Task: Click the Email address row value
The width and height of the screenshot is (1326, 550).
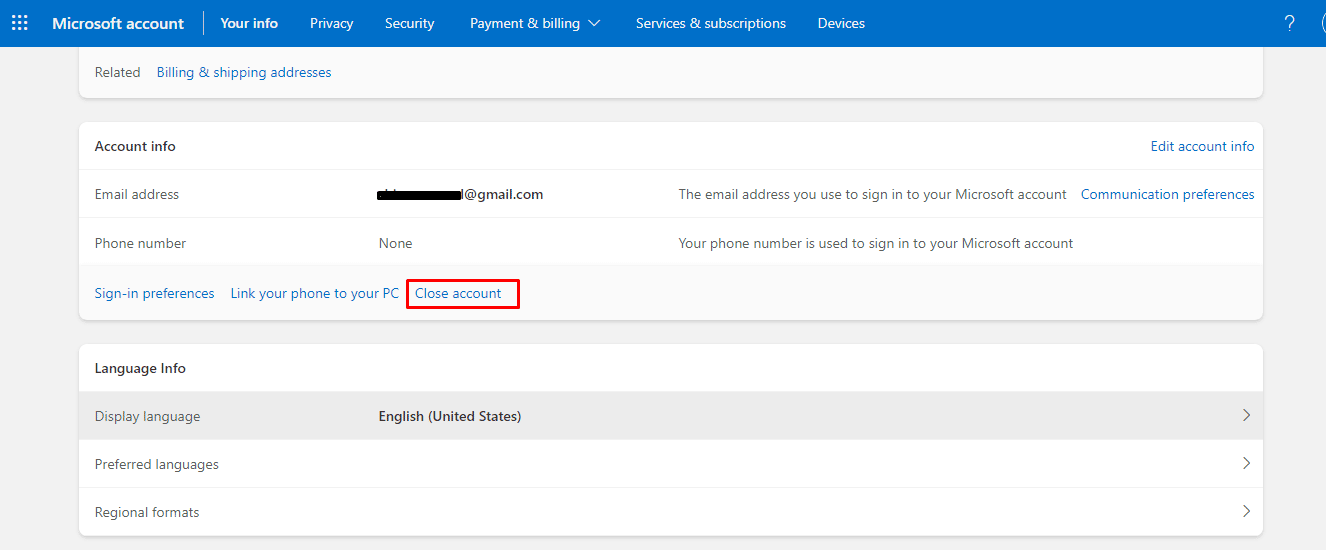Action: [x=460, y=194]
